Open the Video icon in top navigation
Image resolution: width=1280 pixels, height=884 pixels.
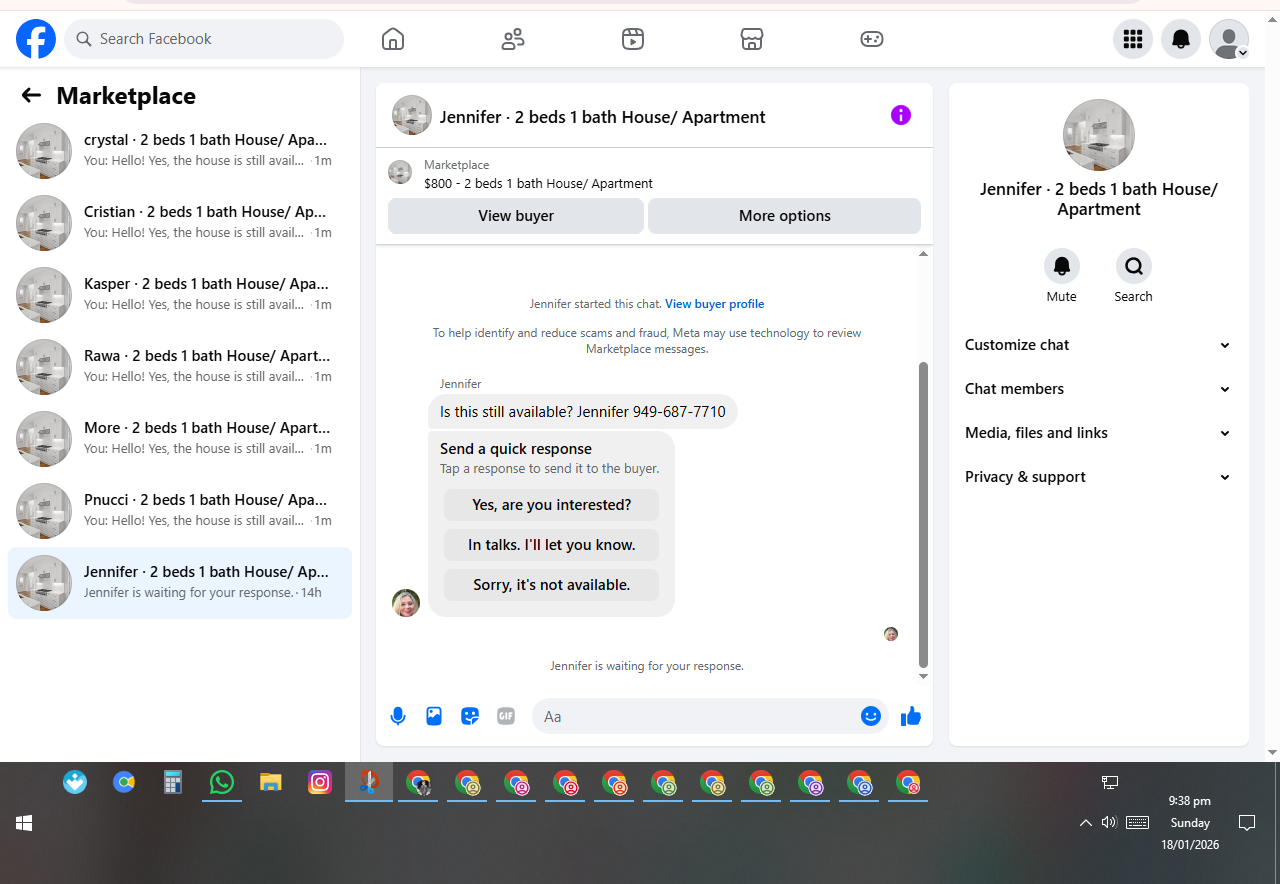pos(632,39)
